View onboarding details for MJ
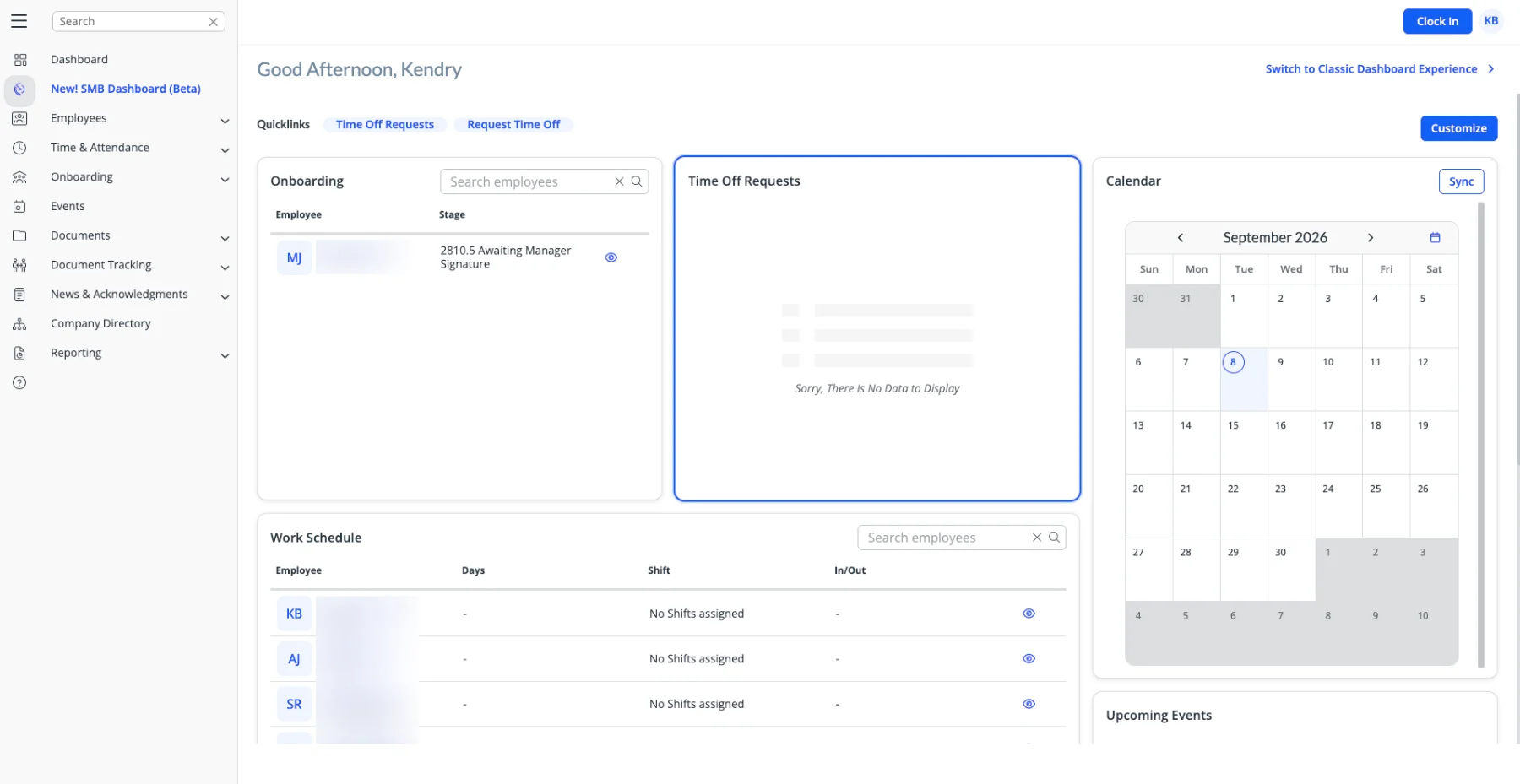1520x784 pixels. click(x=611, y=257)
